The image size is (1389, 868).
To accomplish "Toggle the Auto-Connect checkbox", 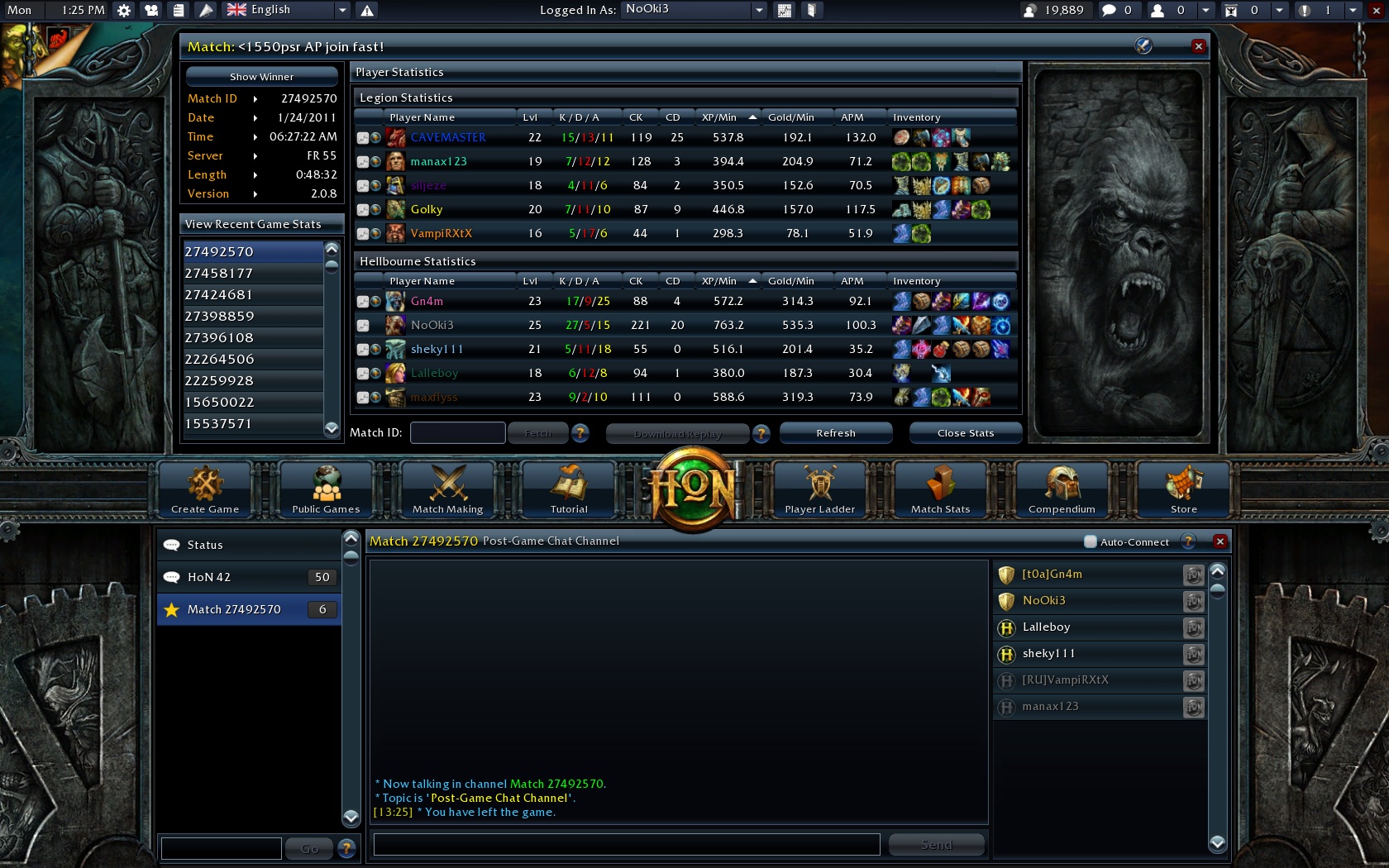I will (x=1091, y=542).
